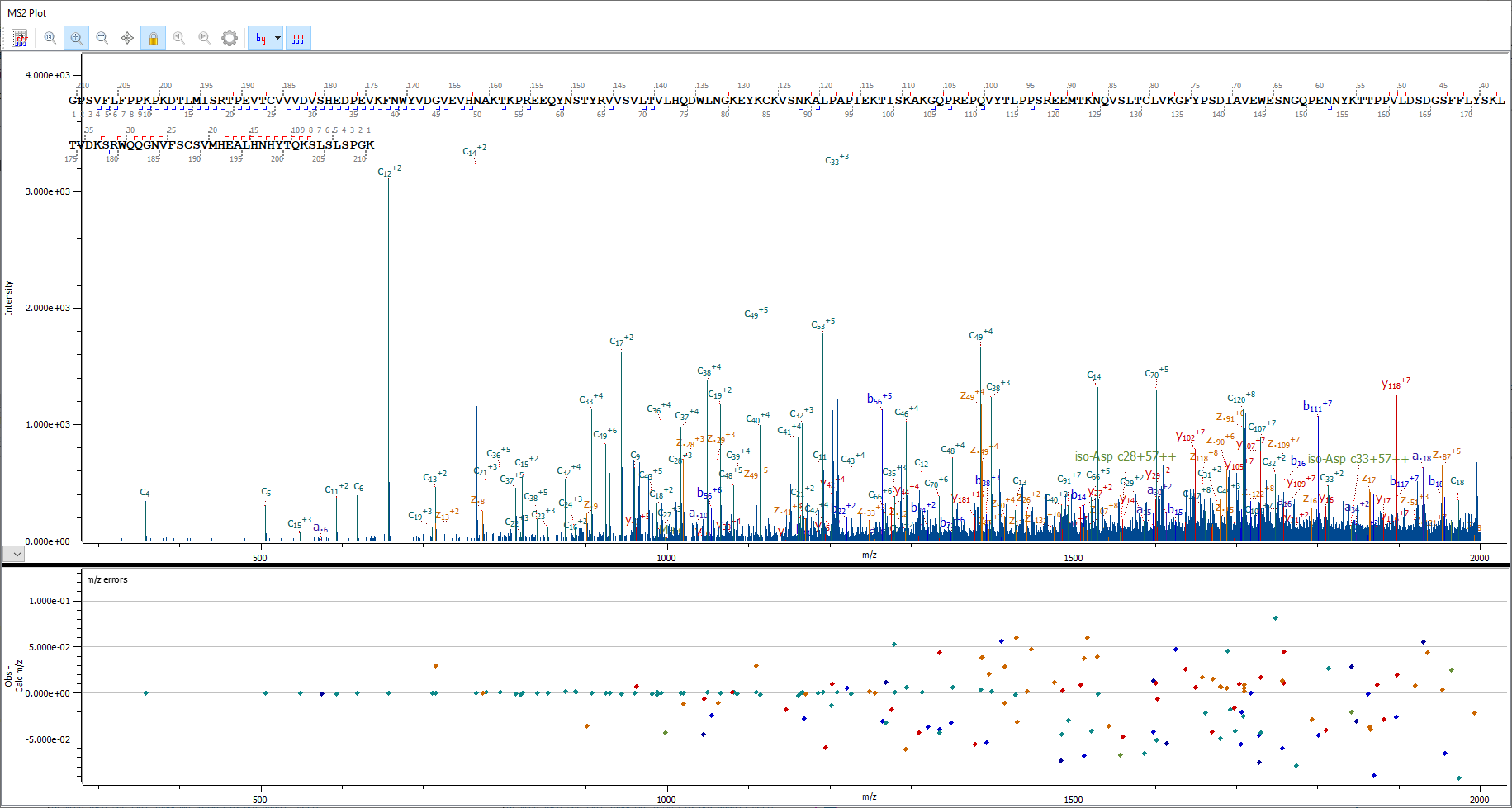Click the c46+4 peak label
This screenshot has height=808, width=1512.
pos(906,411)
